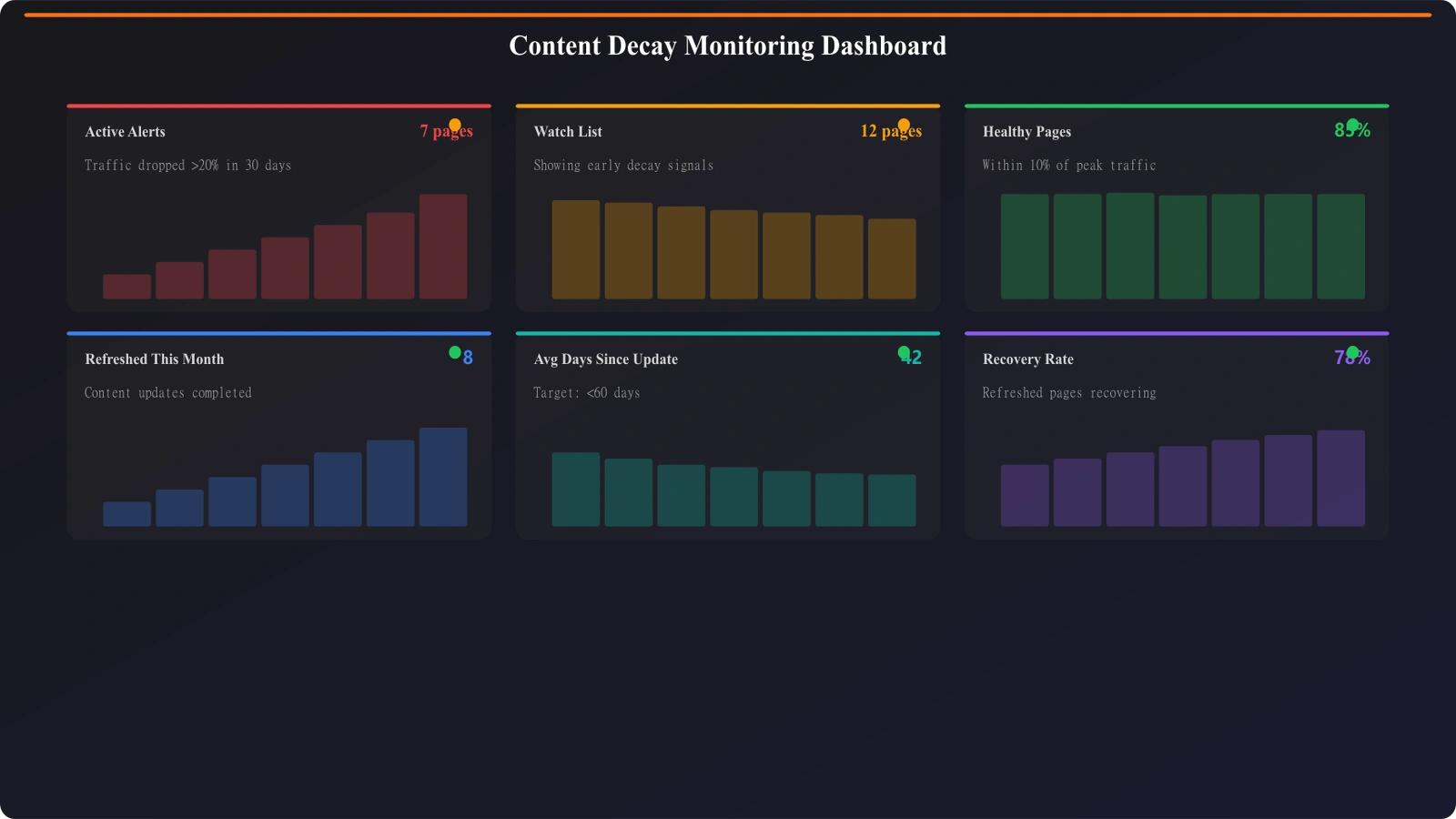Click the tallest bar in Active Alerts chart
Viewport: 1456px width, 819px height.
[442, 246]
